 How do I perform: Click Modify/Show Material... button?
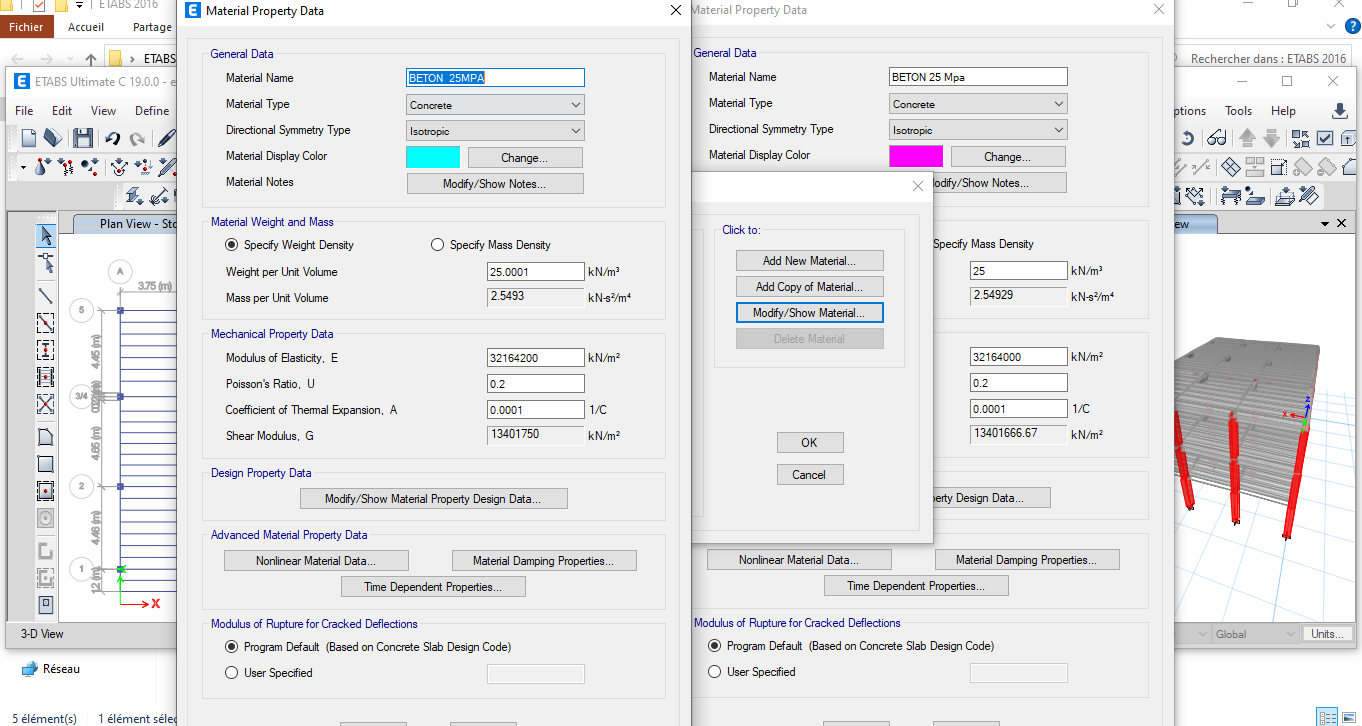810,313
